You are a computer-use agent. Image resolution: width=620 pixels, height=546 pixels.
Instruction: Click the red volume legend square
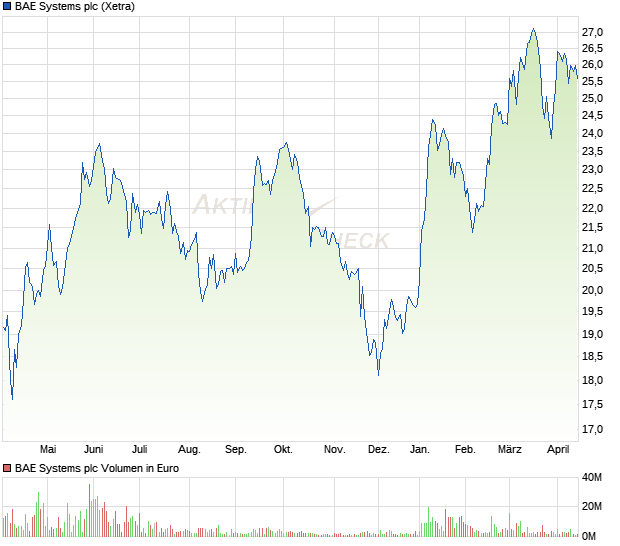[7, 469]
